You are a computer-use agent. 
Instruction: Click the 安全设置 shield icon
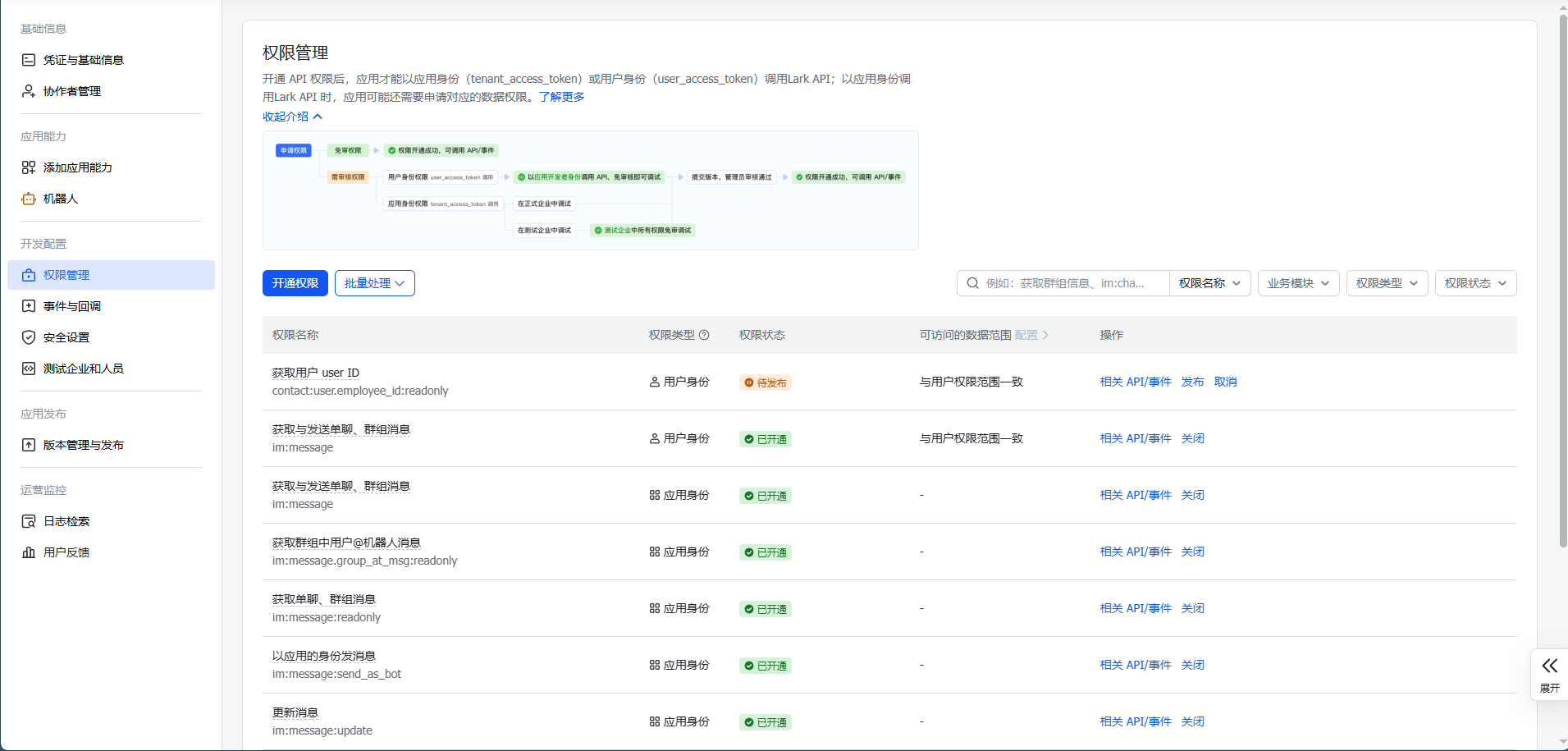pyautogui.click(x=29, y=337)
